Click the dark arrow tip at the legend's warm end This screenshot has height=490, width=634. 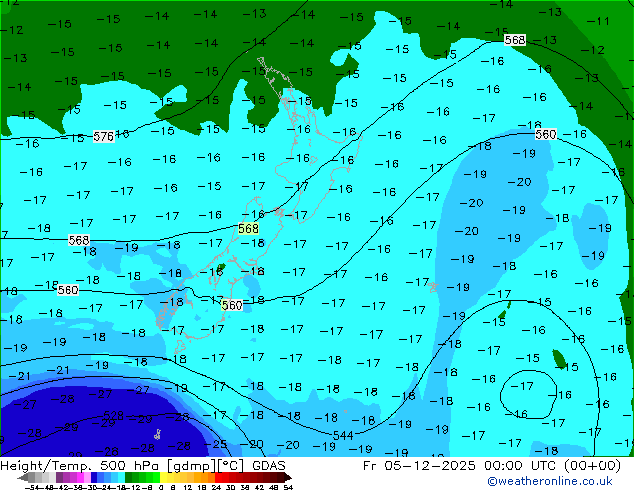tap(287, 478)
